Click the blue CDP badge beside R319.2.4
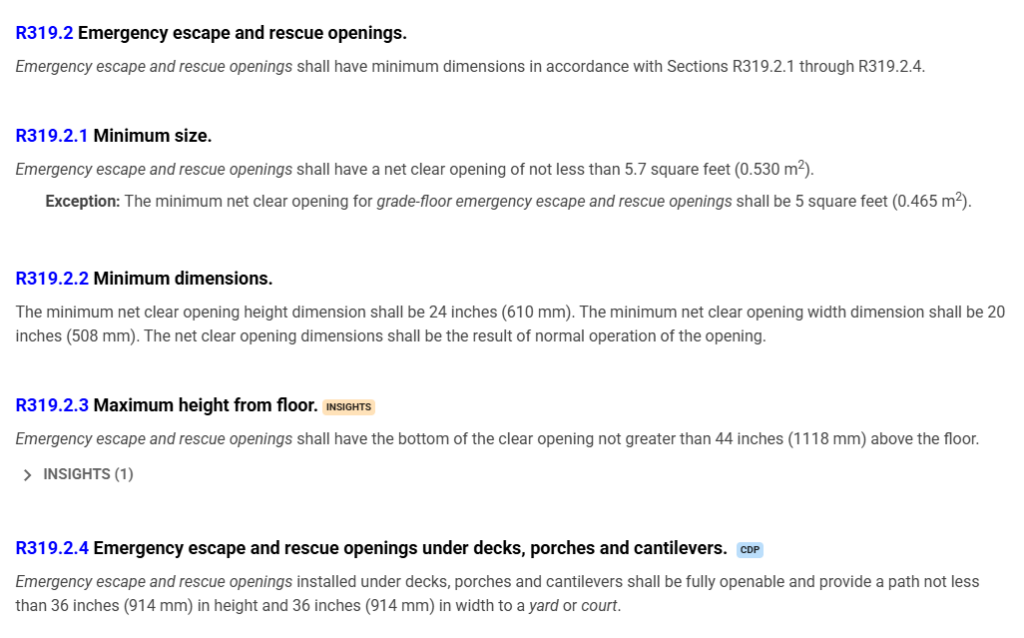The width and height of the screenshot is (1024, 638). tap(750, 550)
